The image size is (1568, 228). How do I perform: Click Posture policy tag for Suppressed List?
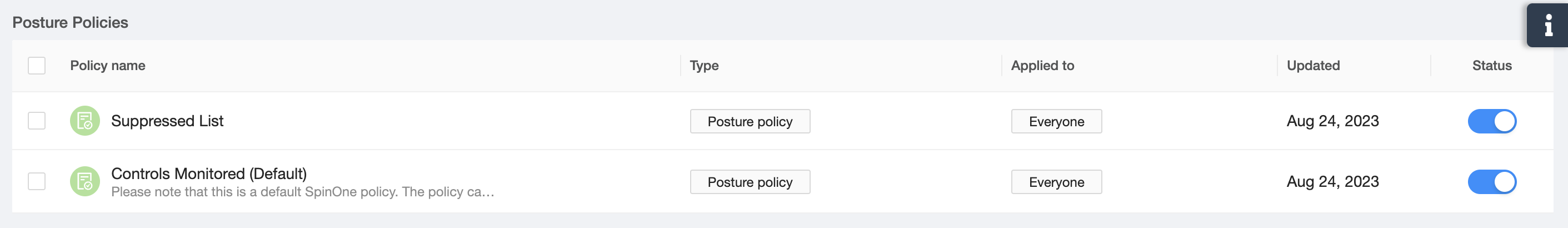click(x=750, y=121)
